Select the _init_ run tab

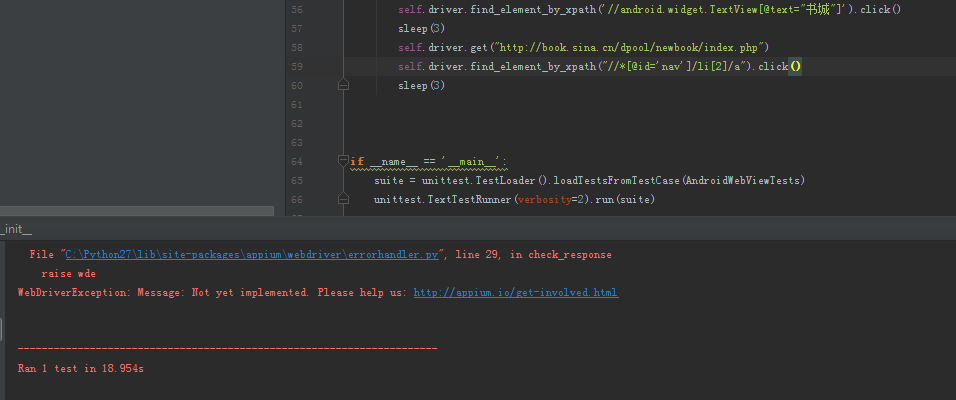click(x=16, y=229)
